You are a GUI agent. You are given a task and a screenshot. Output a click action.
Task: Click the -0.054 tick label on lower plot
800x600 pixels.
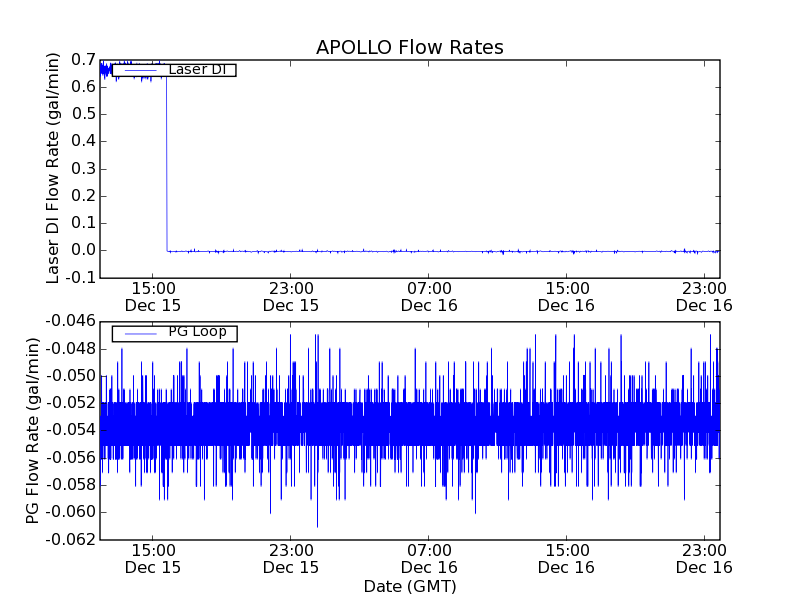pos(71,430)
